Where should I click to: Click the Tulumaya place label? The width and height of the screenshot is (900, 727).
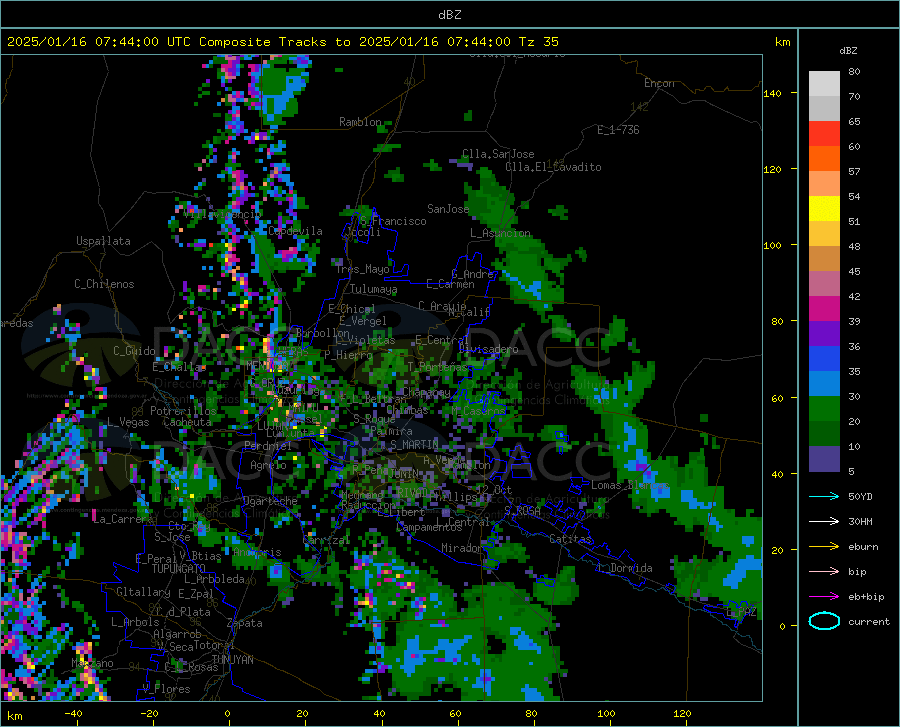[373, 289]
